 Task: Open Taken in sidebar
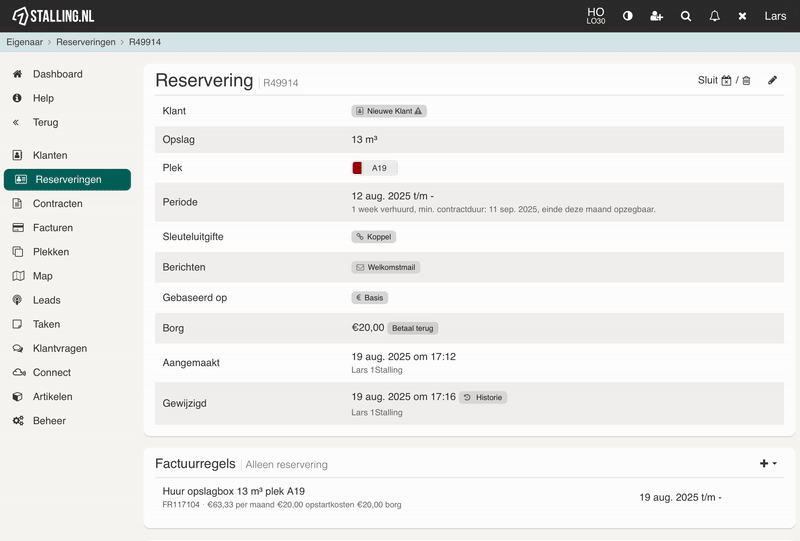tap(46, 324)
